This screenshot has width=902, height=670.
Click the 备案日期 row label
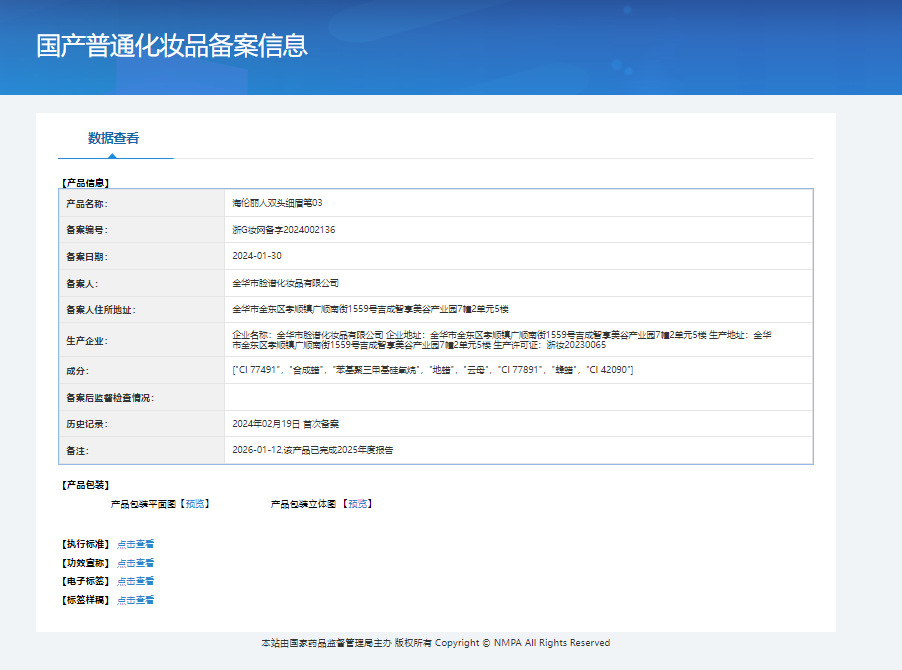pyautogui.click(x=87, y=256)
